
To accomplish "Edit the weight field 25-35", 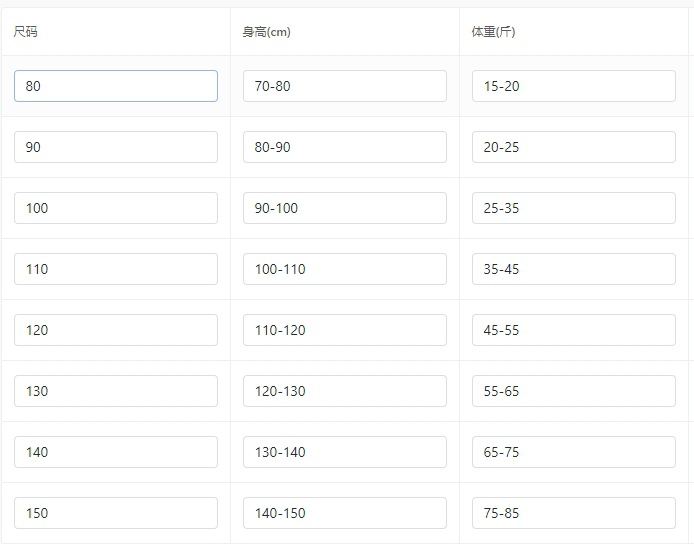I will [x=573, y=208].
